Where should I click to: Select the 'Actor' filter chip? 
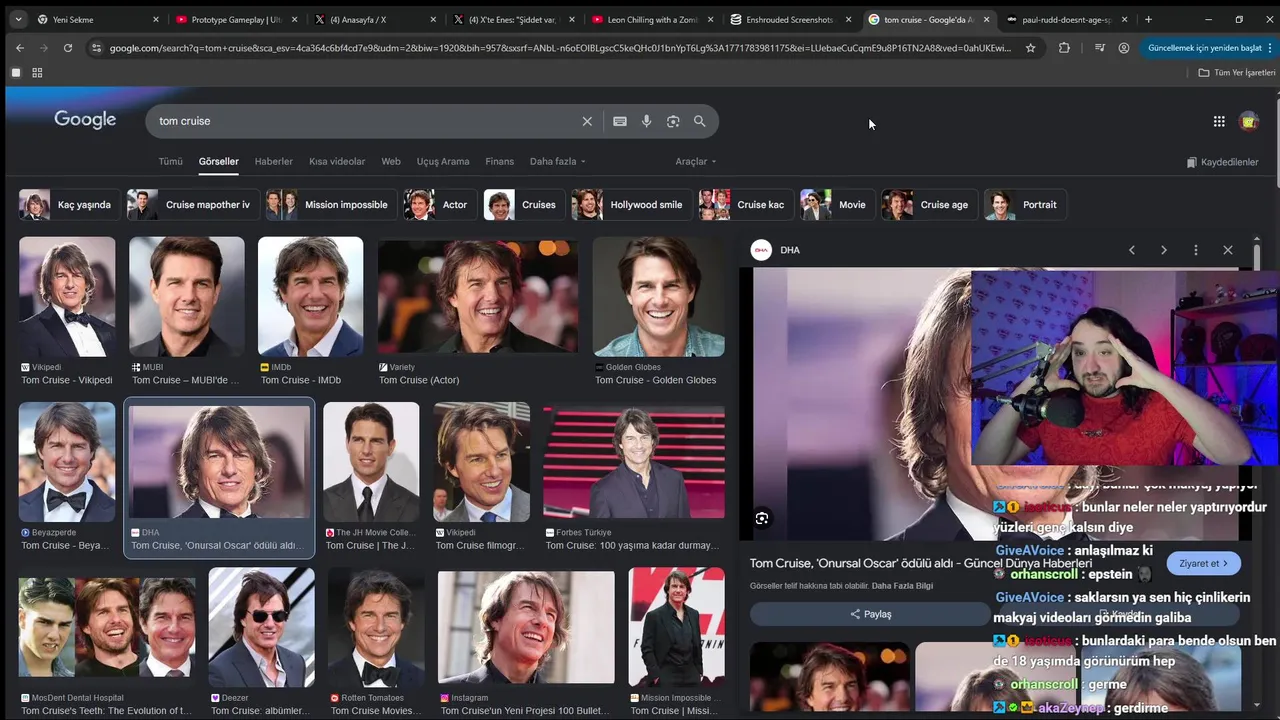click(440, 205)
